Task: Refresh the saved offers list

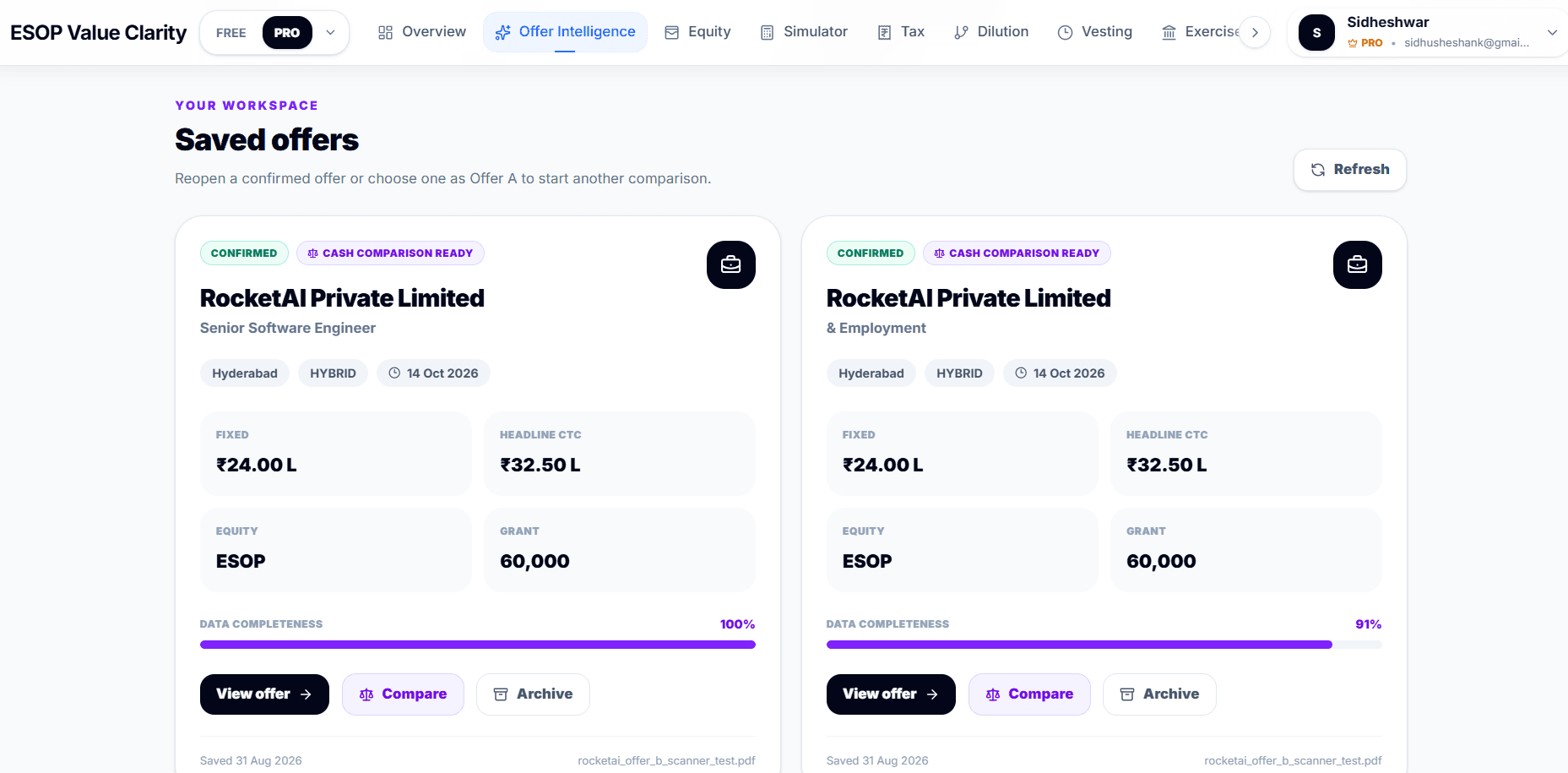Action: coord(1350,170)
